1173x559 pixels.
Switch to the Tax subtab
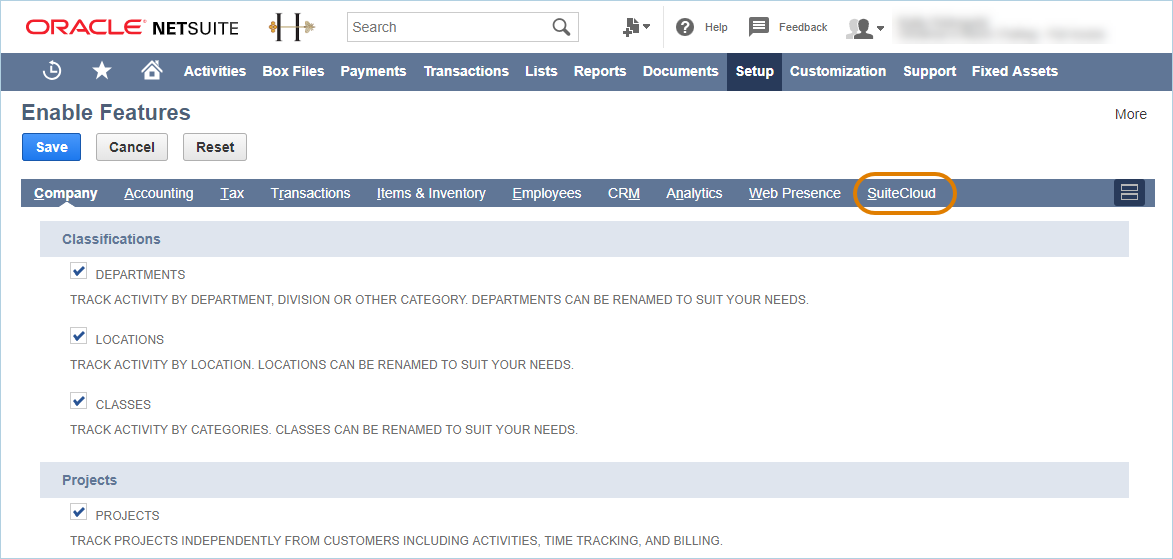[x=232, y=193]
